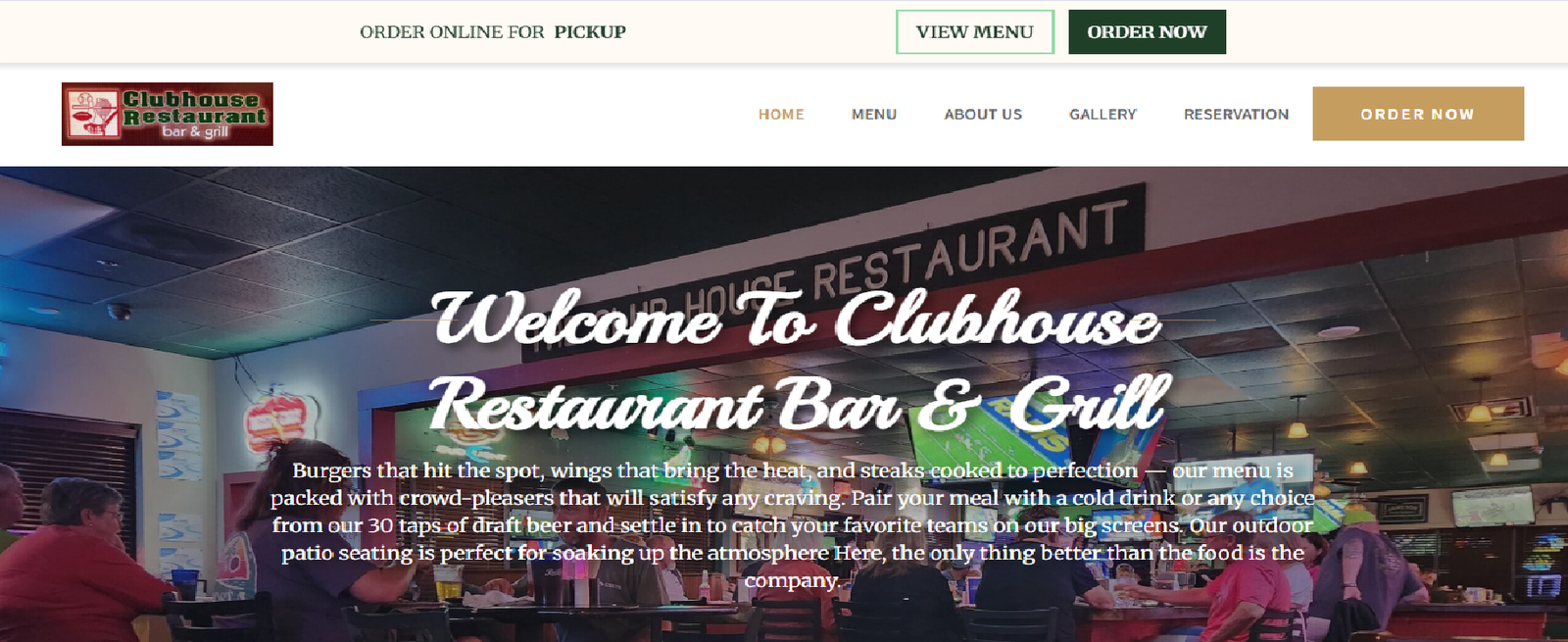The height and width of the screenshot is (642, 1568).
Task: Click the ceiling security camera dome in photo
Action: 120,311
